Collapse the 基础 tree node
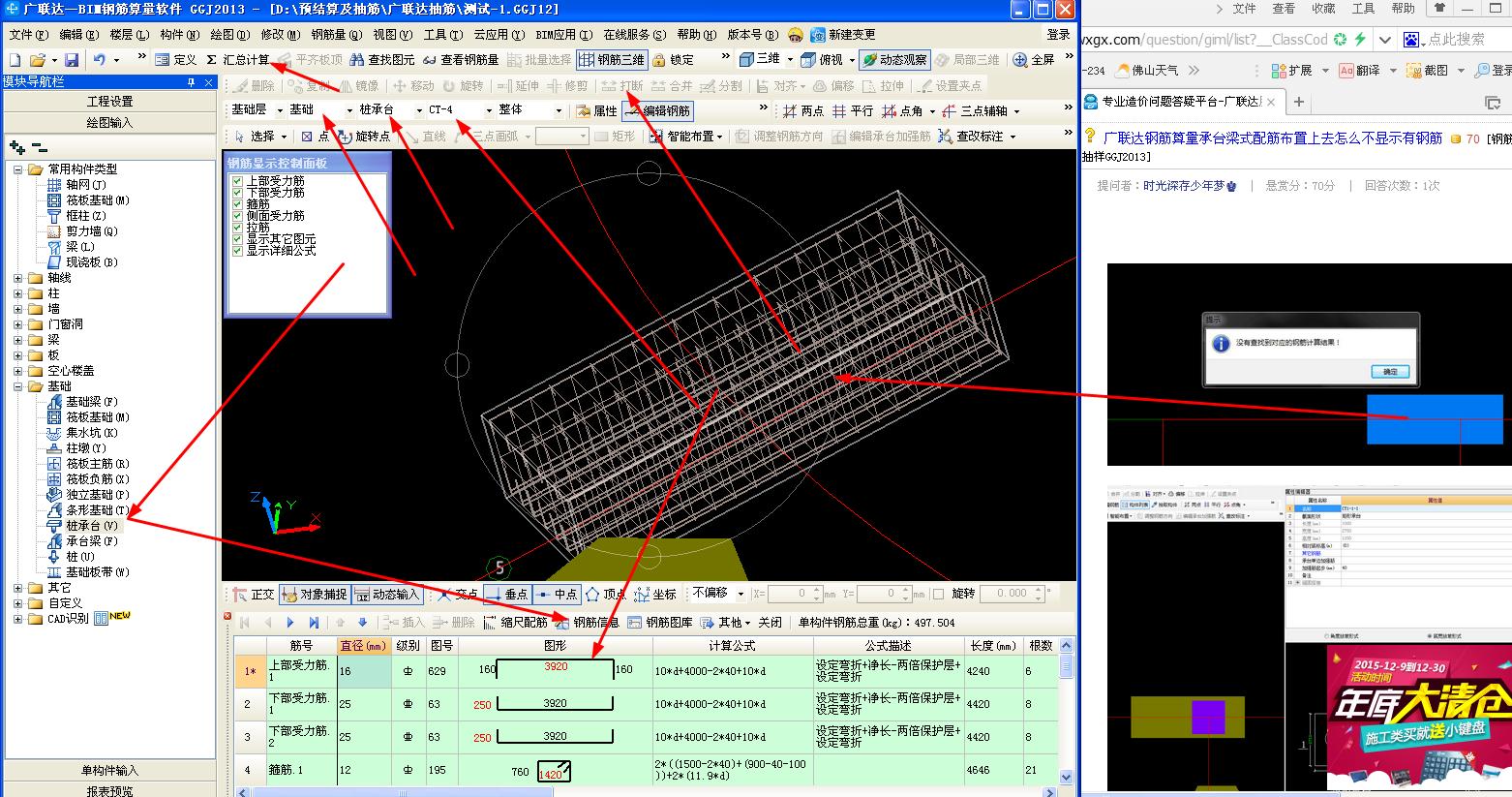1512x797 pixels. pos(18,386)
